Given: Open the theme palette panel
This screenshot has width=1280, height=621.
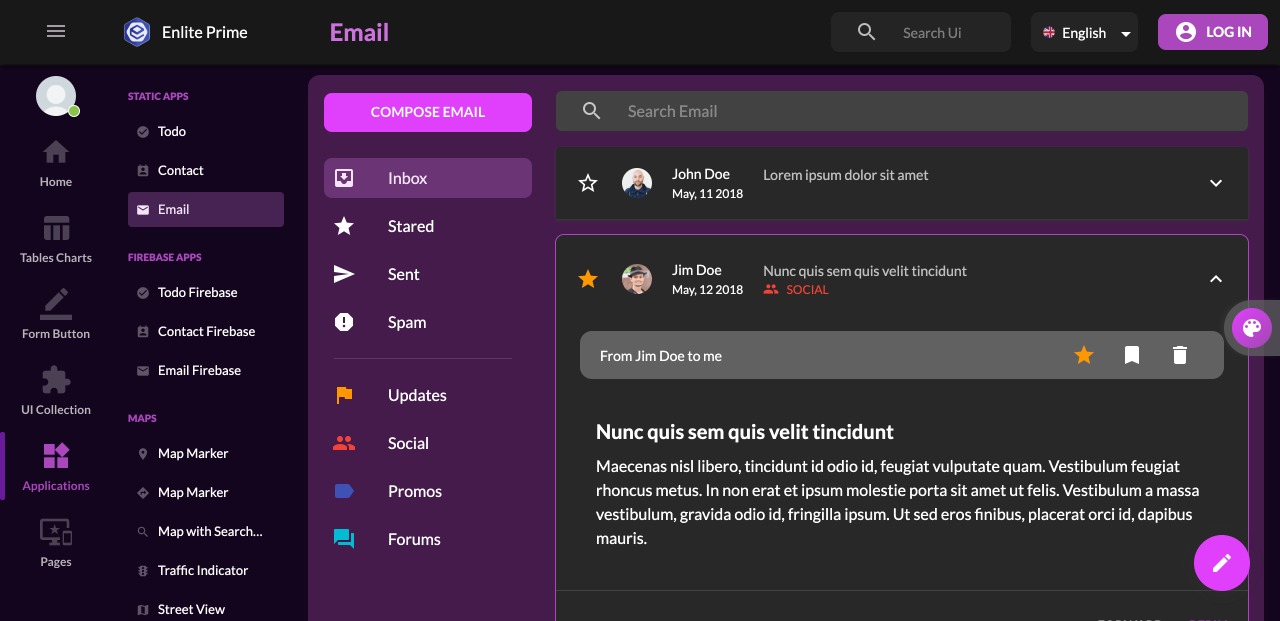Looking at the screenshot, I should [1252, 328].
